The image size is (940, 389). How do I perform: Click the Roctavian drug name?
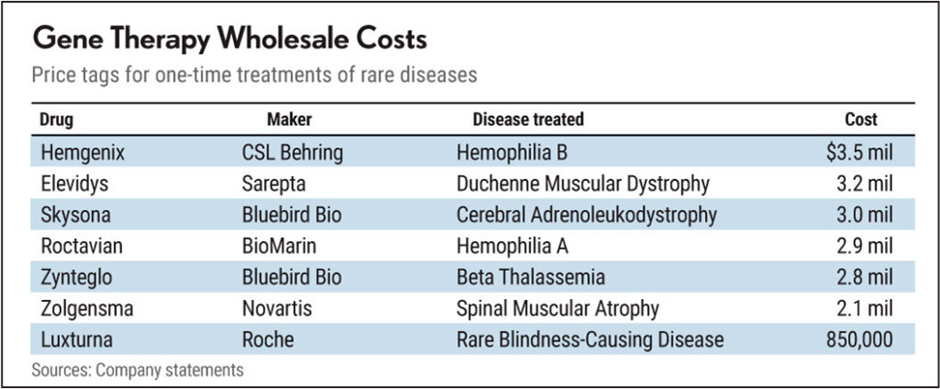point(81,247)
